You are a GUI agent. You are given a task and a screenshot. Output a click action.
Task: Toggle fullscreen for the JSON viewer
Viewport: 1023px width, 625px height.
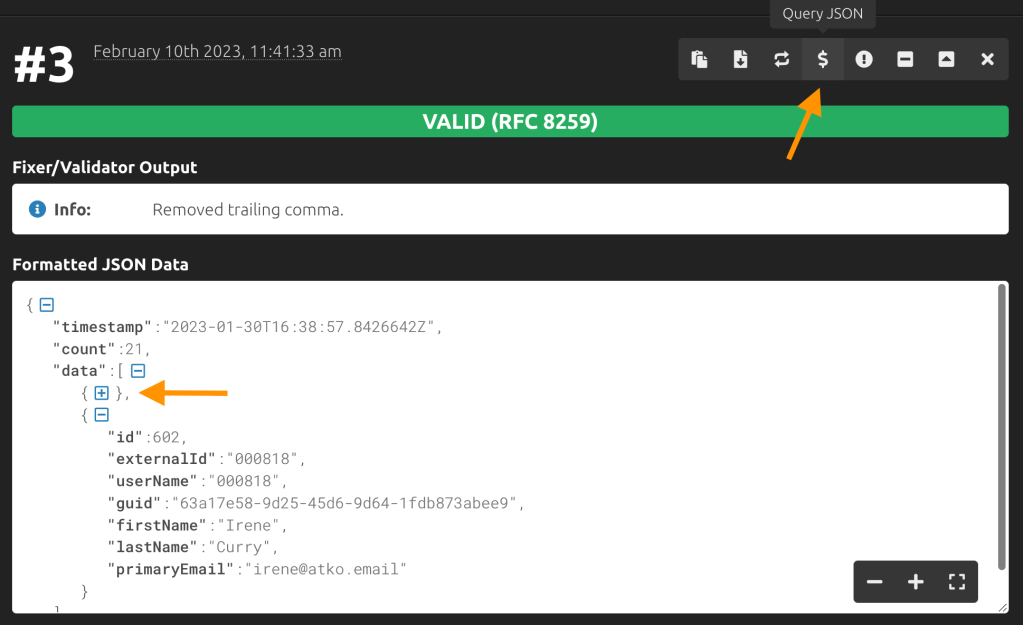pyautogui.click(x=957, y=582)
